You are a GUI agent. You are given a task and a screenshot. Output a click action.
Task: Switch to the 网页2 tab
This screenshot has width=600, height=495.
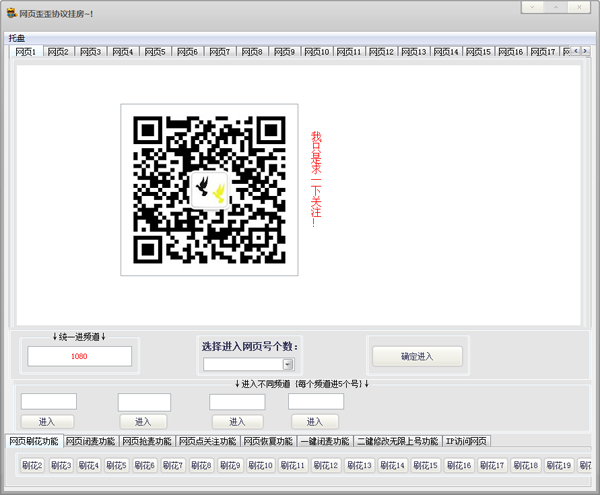coord(58,52)
